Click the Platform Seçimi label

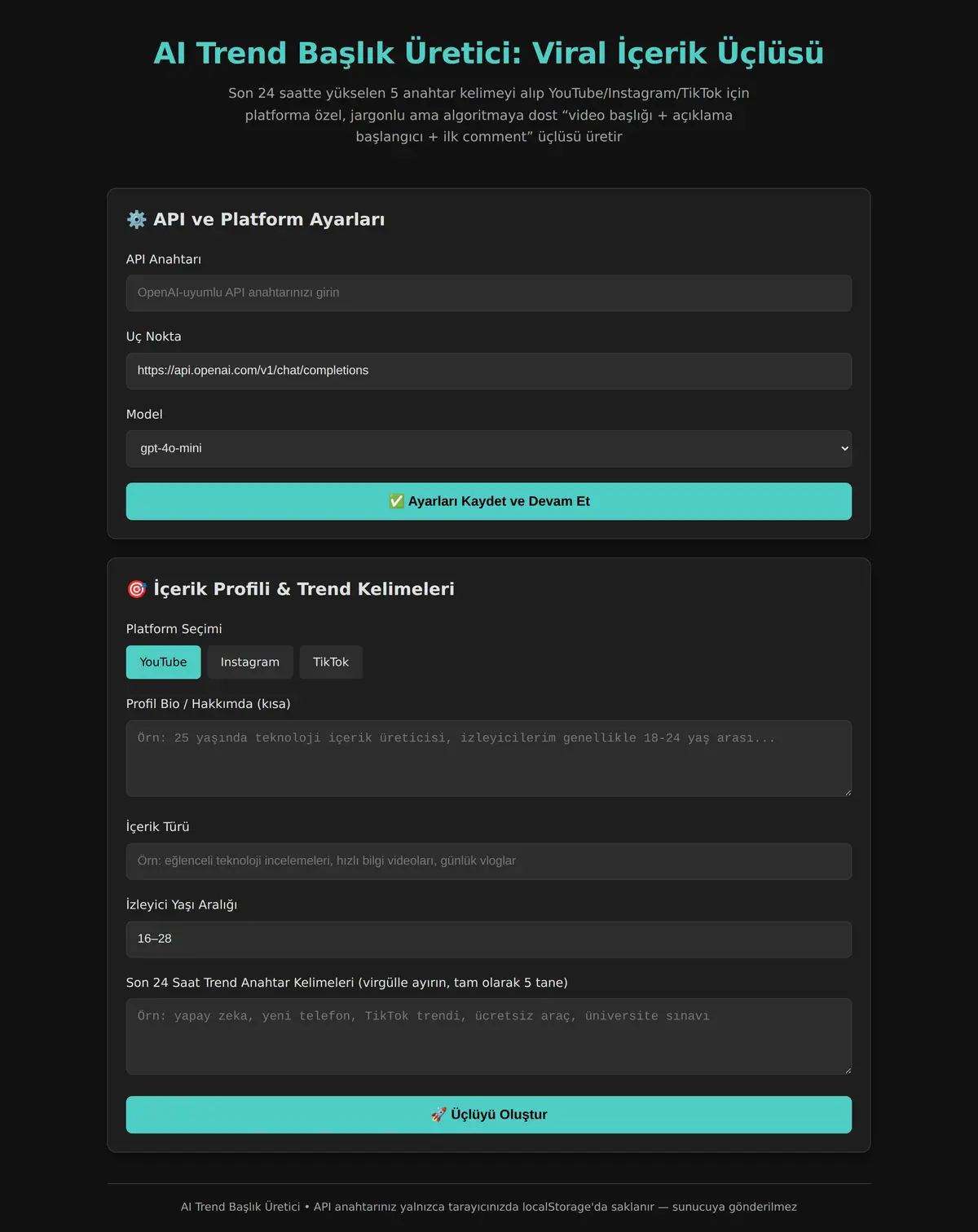pyautogui.click(x=174, y=629)
